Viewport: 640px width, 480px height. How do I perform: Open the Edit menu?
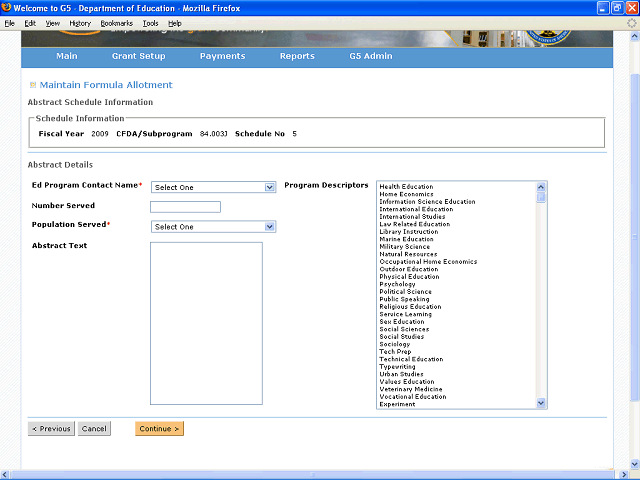[x=30, y=23]
